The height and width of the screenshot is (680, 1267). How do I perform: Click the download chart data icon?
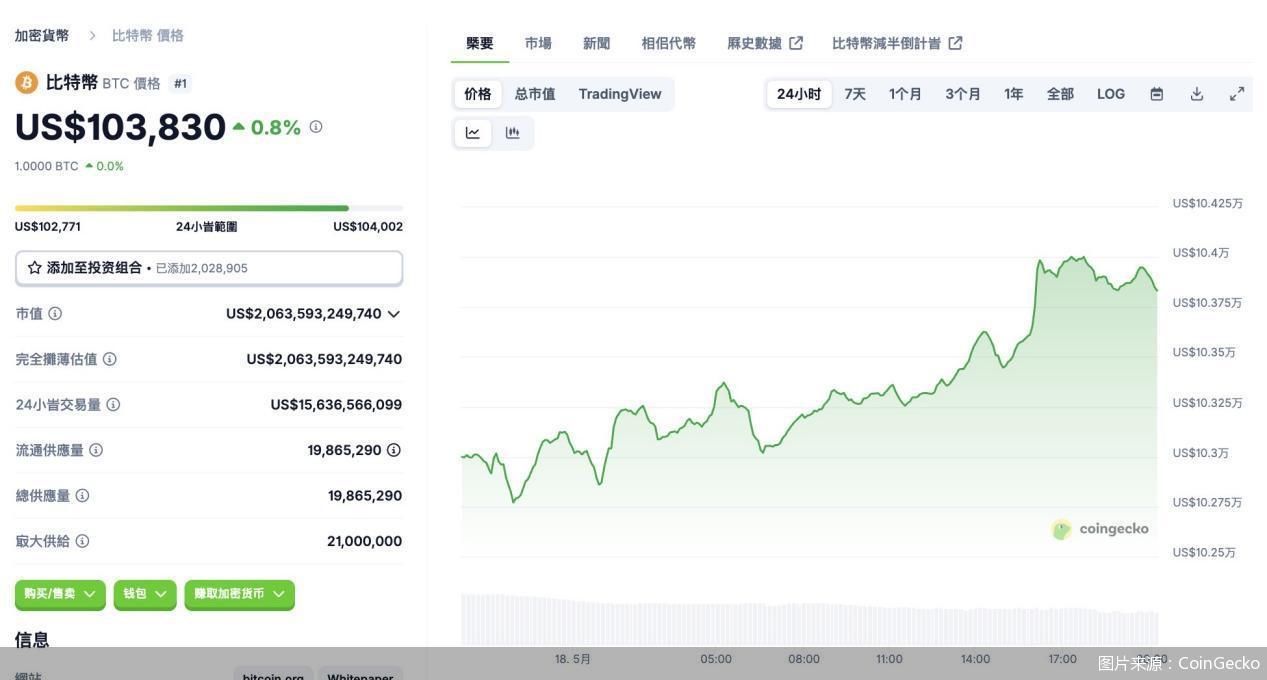point(1197,94)
